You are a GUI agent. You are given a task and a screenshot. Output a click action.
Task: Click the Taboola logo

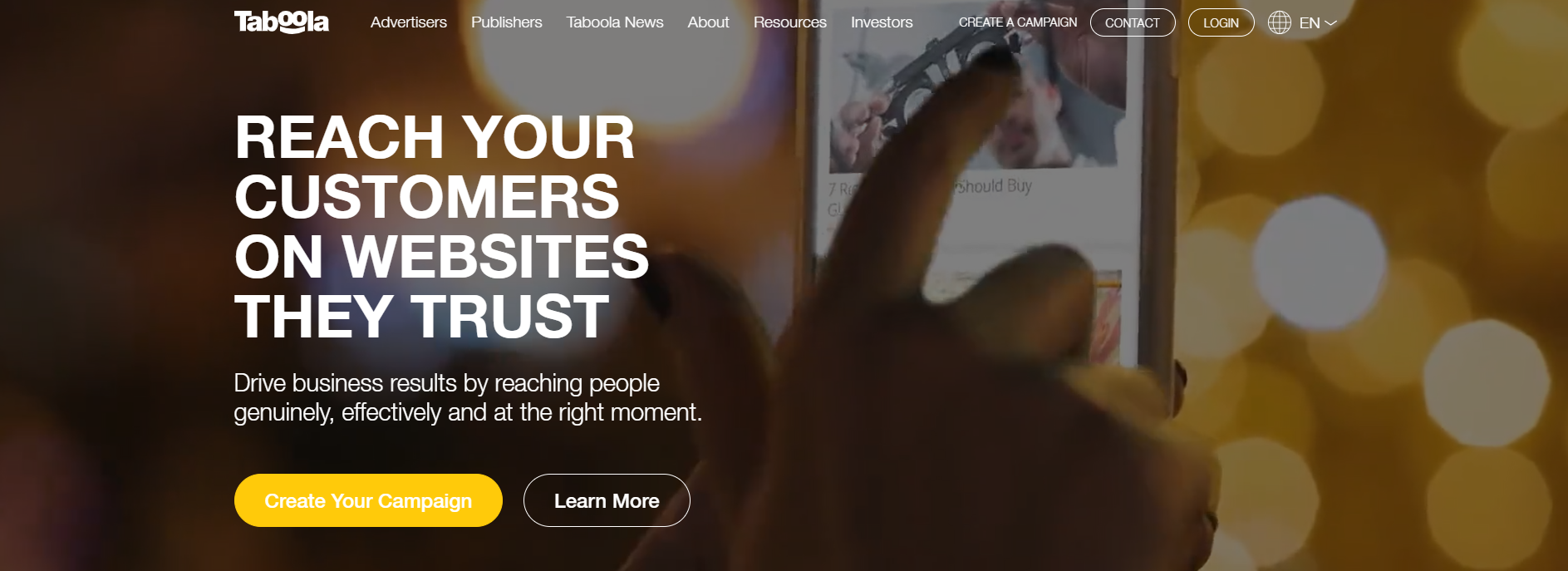tap(281, 22)
